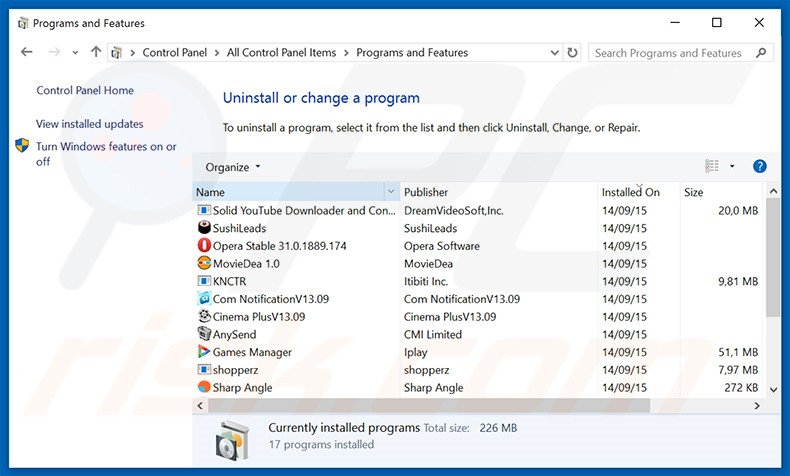Select All Control Panel Items breadcrumb

[x=284, y=53]
